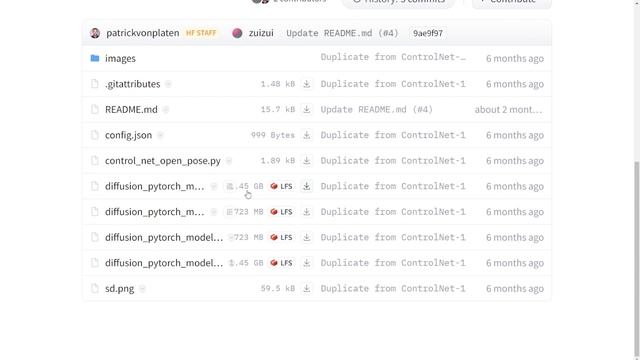Click the LFS badge on diffusion_pytorch_model... 723 MB row

(x=281, y=238)
